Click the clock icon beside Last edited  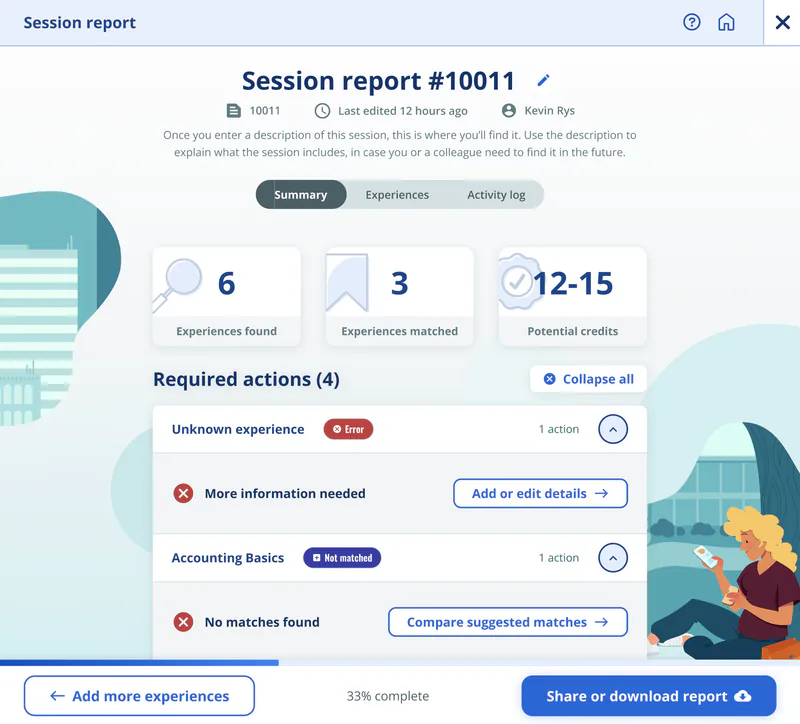coord(322,111)
